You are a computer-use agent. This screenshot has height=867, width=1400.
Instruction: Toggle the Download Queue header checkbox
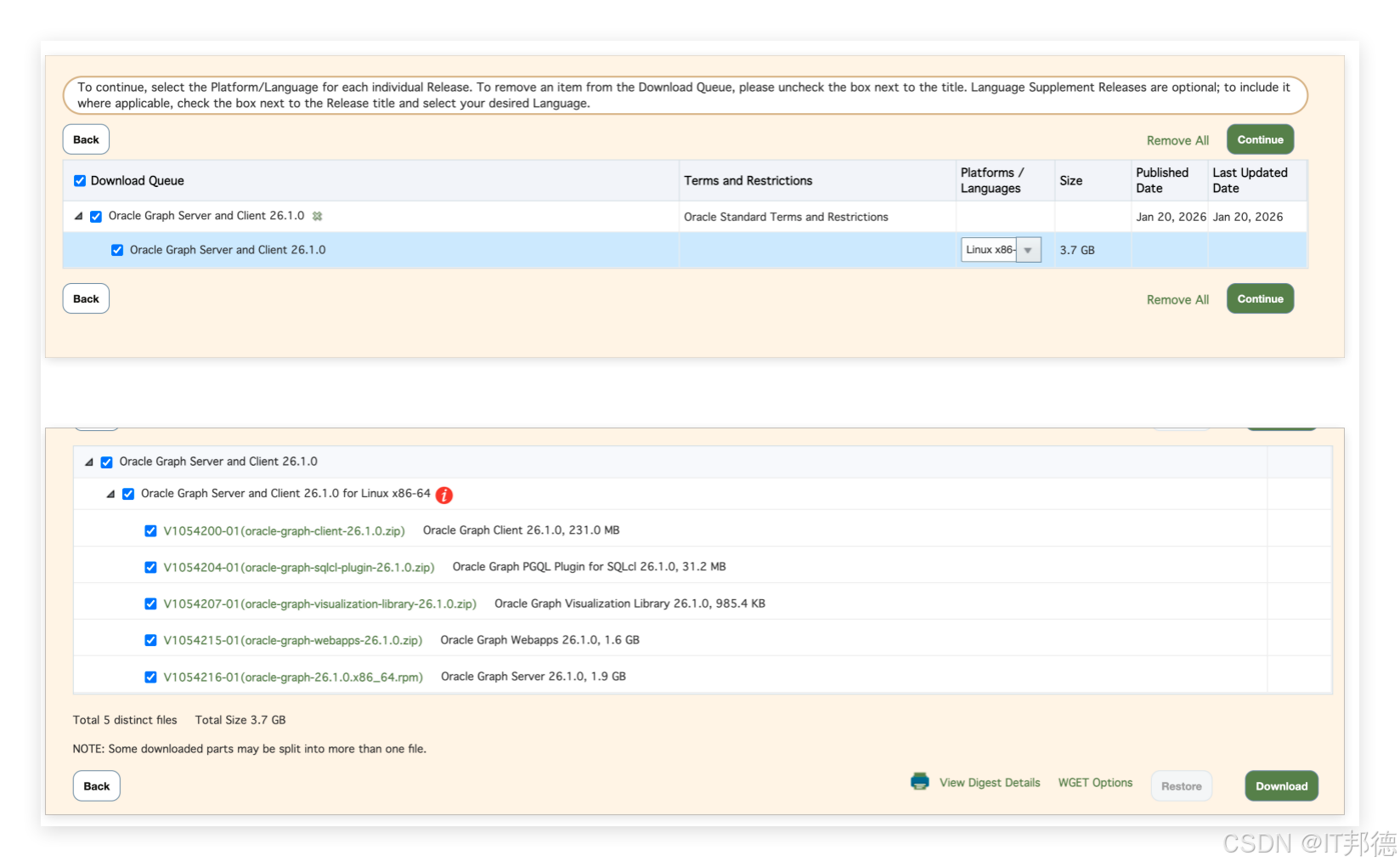pos(80,180)
